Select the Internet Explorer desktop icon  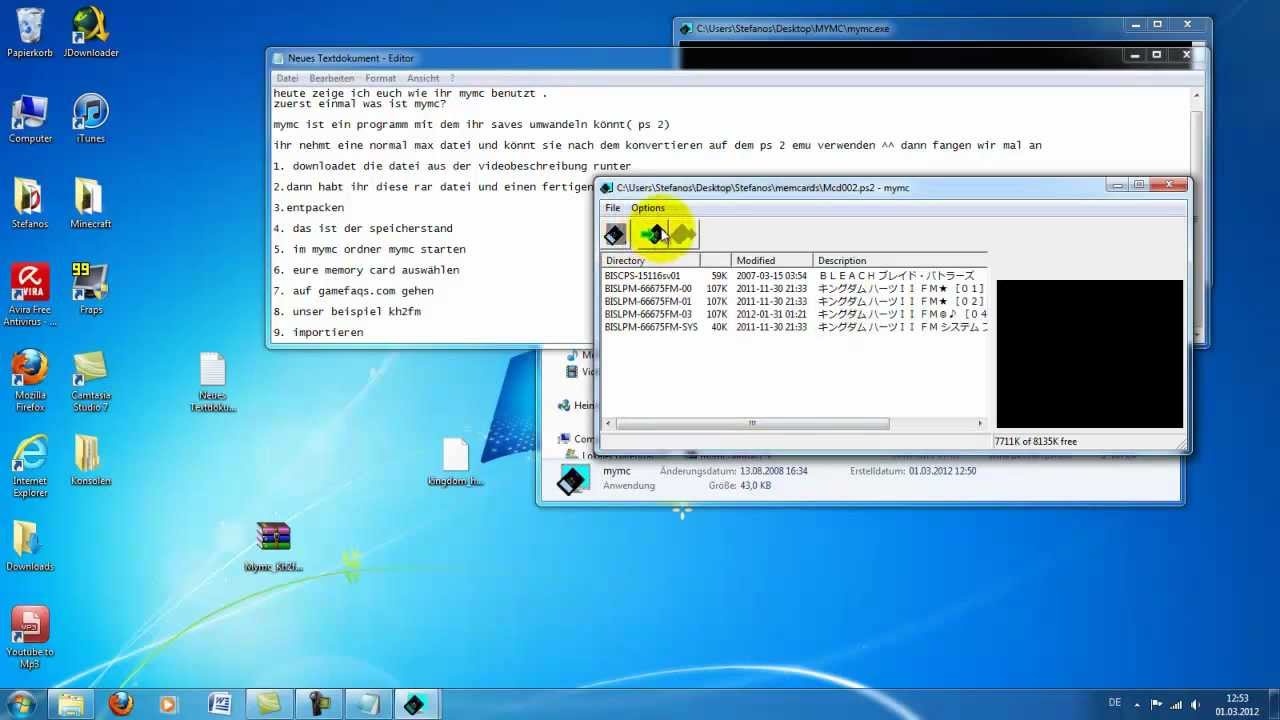tap(30, 466)
